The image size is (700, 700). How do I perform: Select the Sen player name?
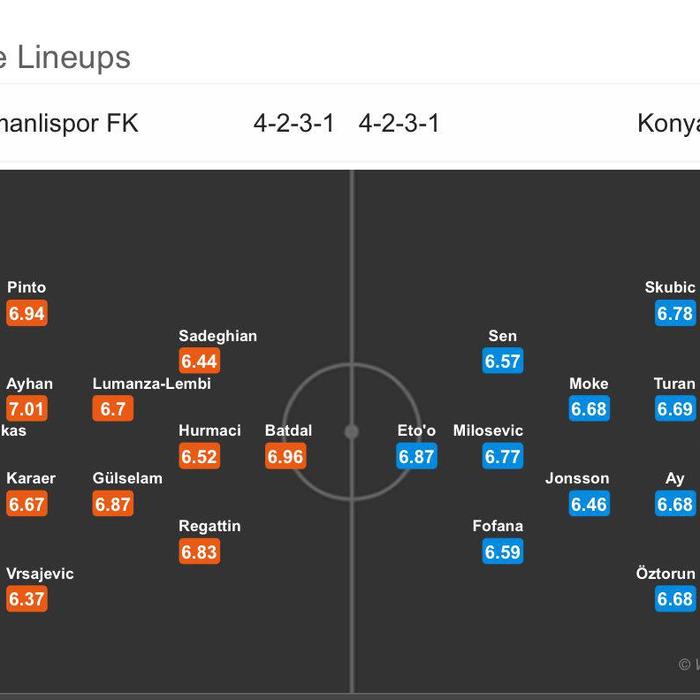(x=503, y=336)
